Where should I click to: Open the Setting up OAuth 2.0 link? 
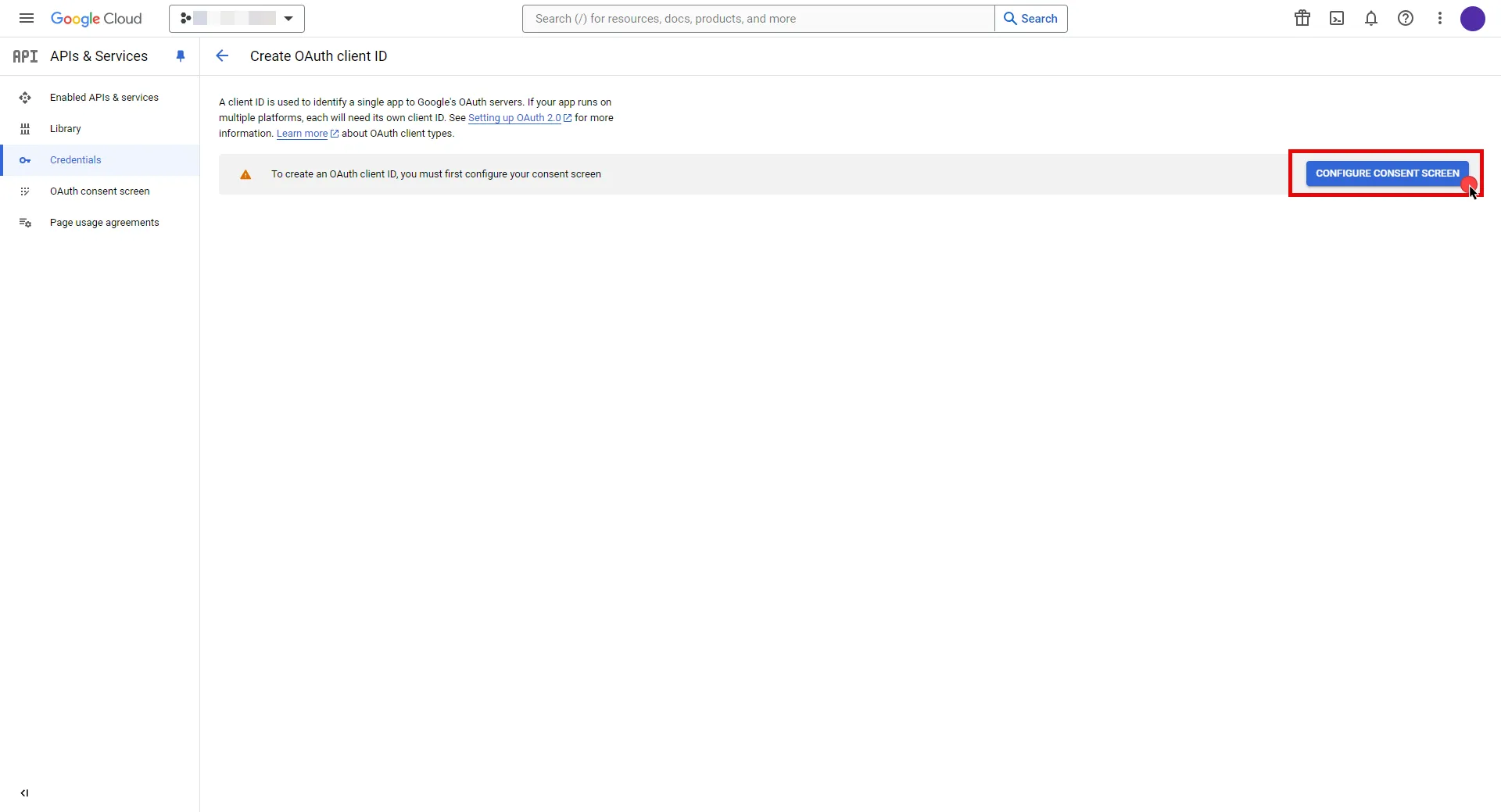(516, 118)
